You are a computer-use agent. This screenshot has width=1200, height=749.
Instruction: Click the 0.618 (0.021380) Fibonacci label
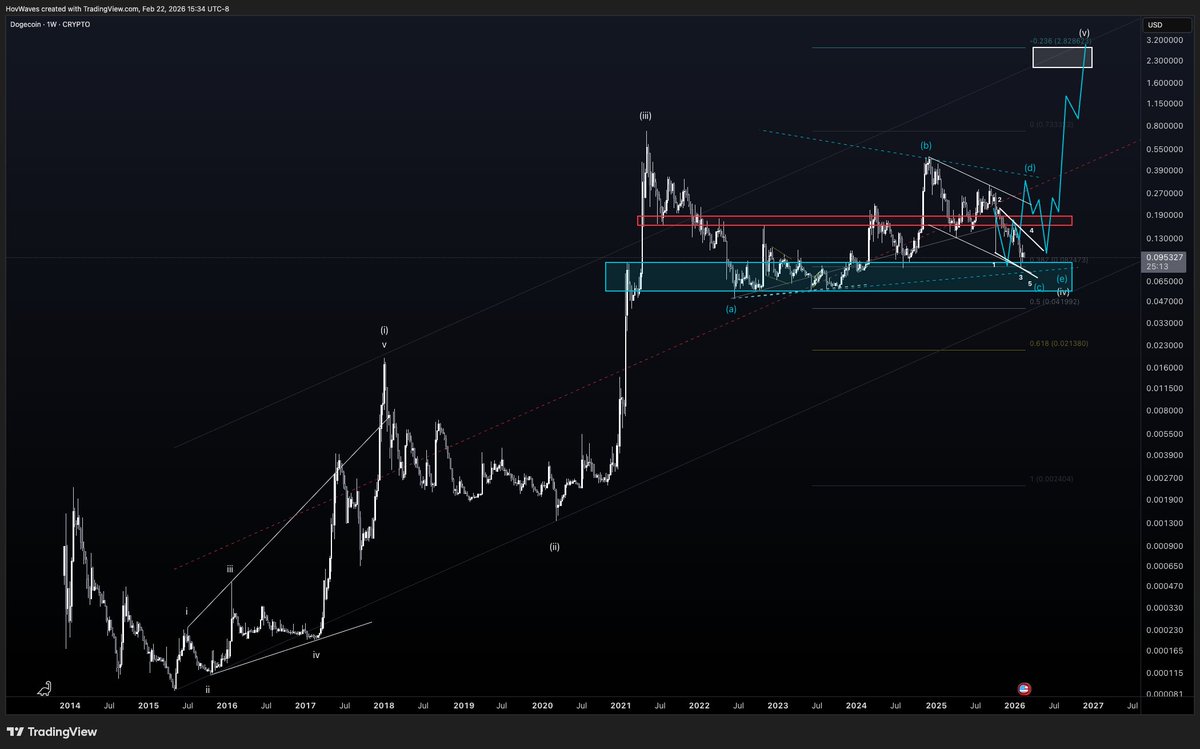pos(1059,344)
